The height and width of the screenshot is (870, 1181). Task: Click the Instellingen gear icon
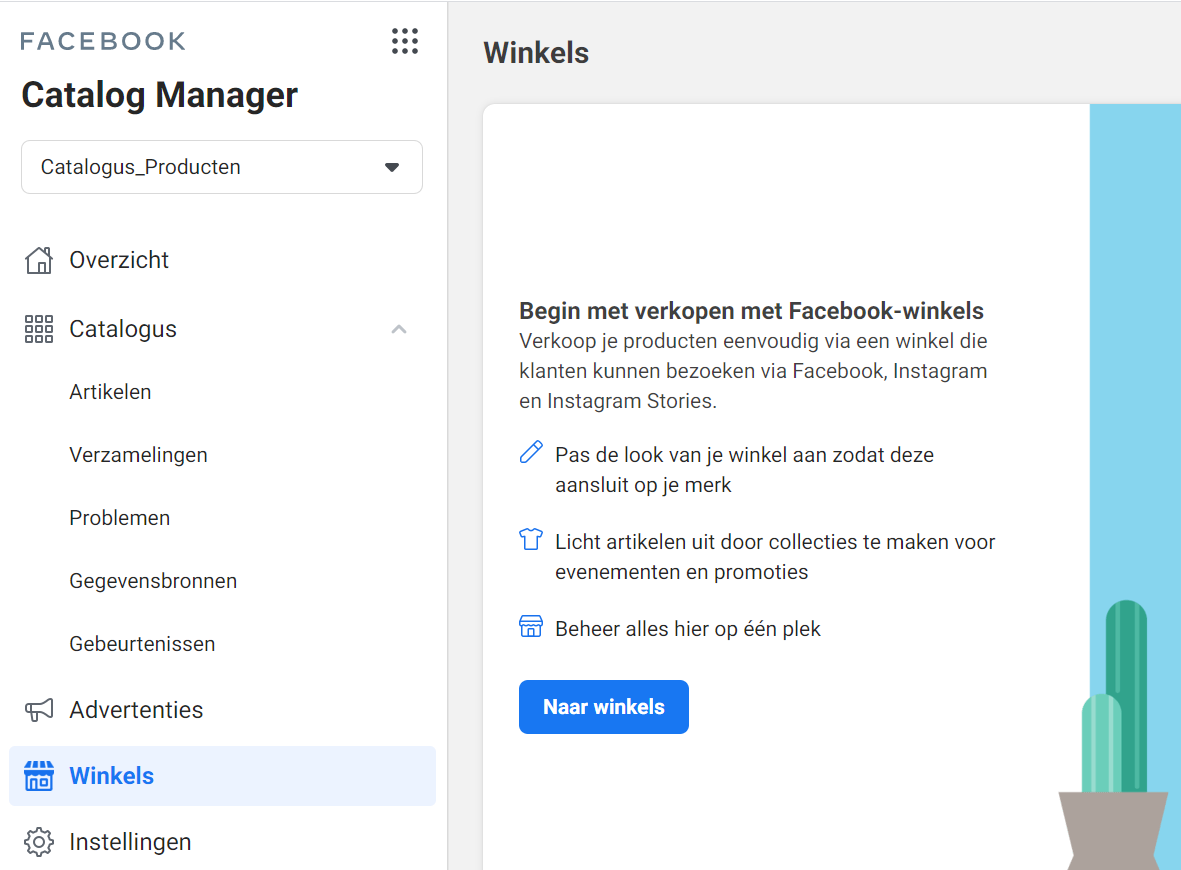[39, 841]
